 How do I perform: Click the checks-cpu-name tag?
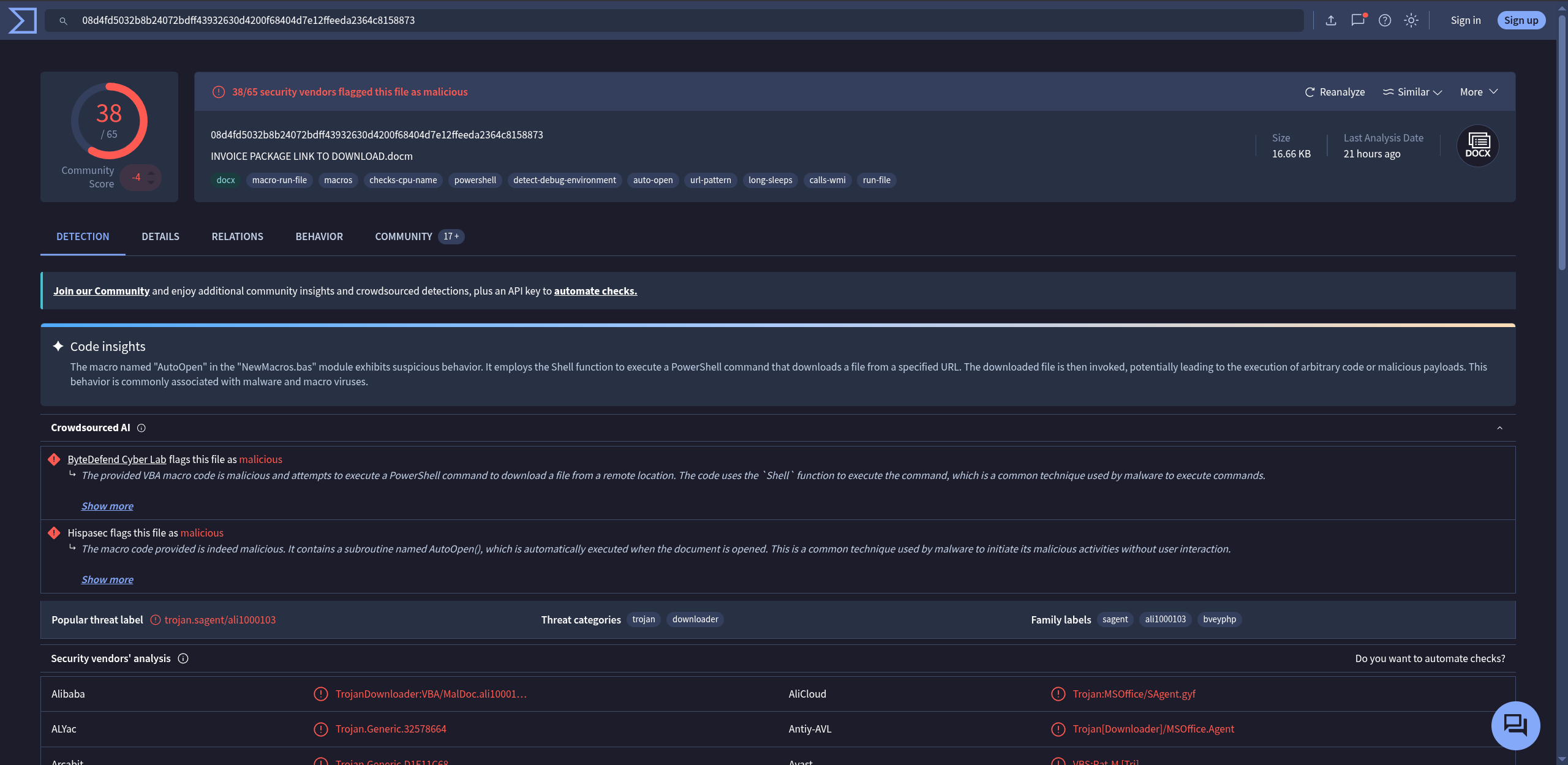click(x=403, y=180)
